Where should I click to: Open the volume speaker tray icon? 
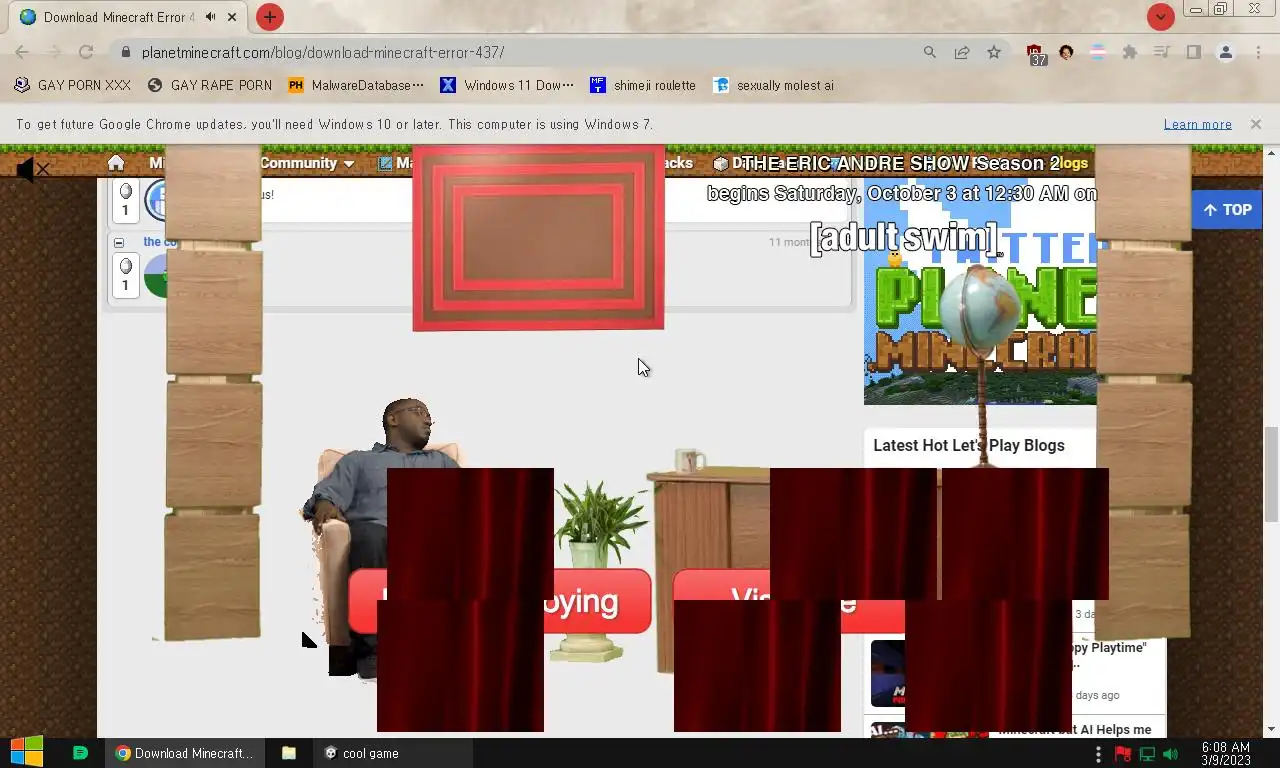pos(1170,754)
